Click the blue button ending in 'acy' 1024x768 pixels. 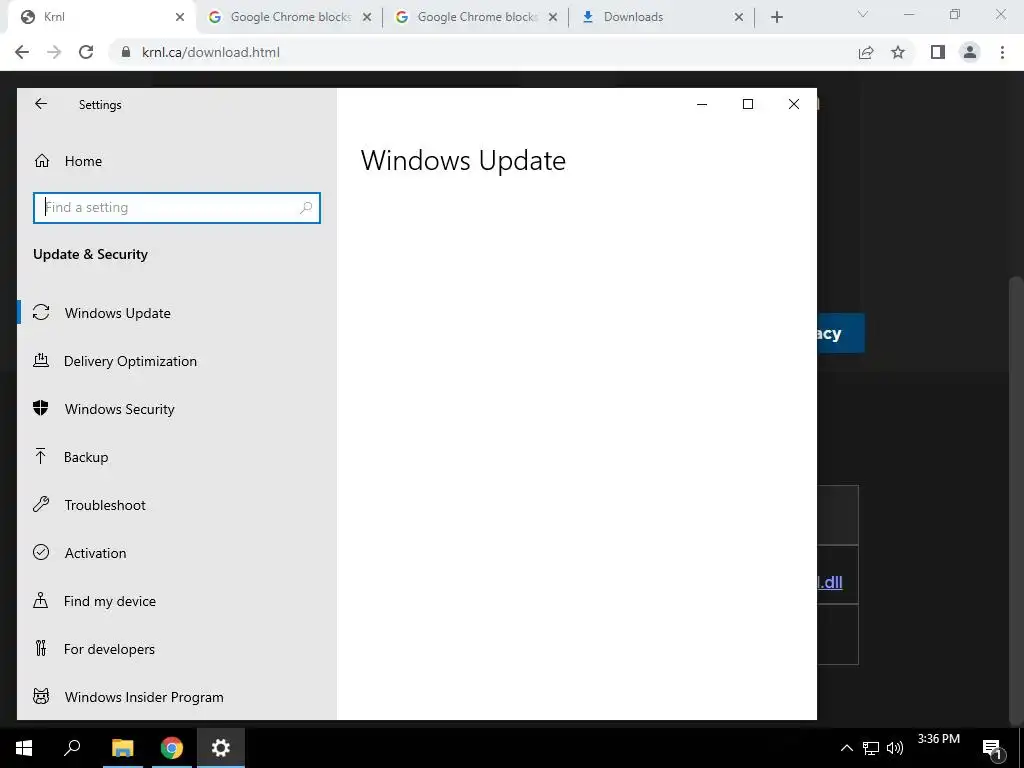840,333
